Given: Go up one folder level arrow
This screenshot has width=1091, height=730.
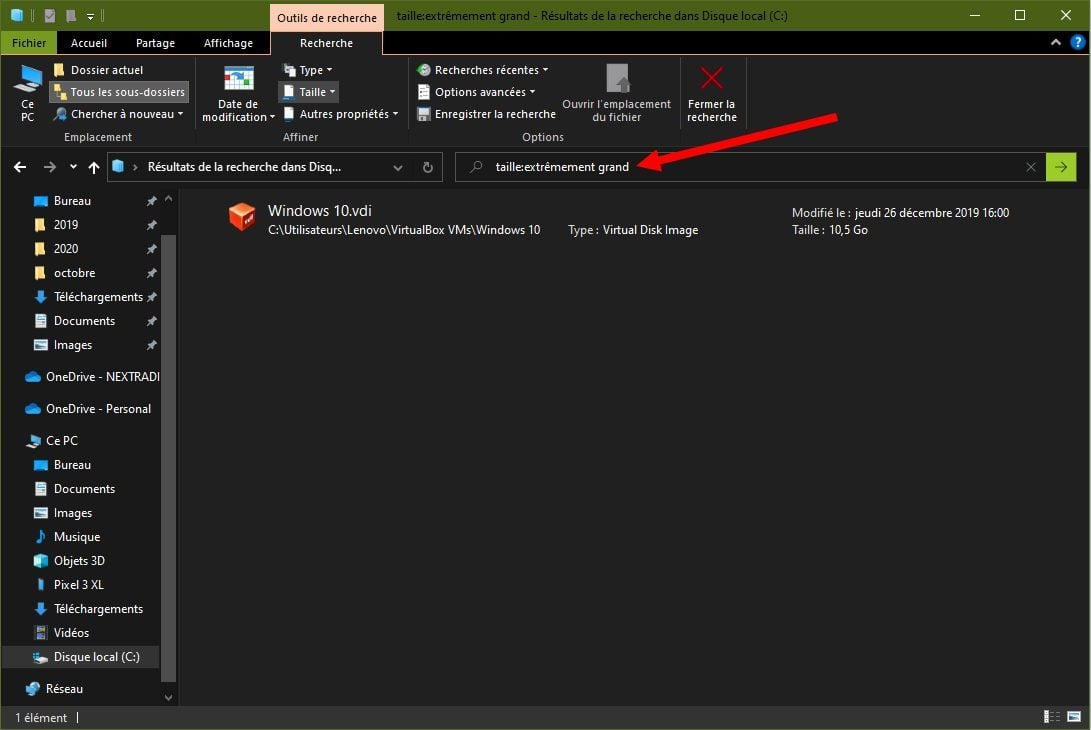Looking at the screenshot, I should pos(94,167).
